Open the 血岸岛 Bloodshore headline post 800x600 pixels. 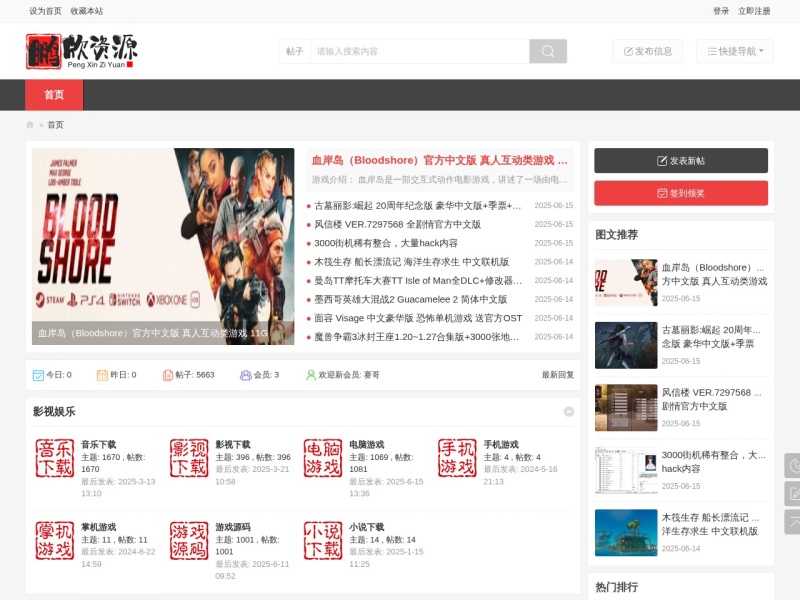(439, 160)
